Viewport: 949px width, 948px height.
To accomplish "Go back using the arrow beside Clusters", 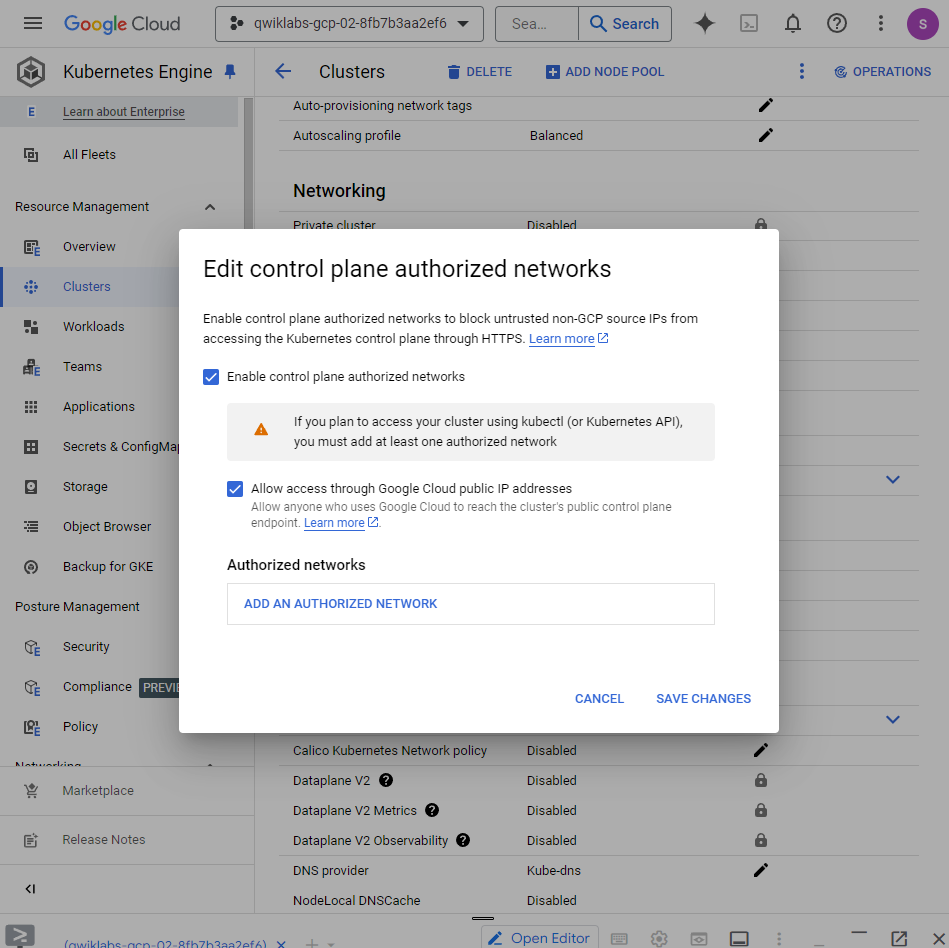I will (x=283, y=71).
